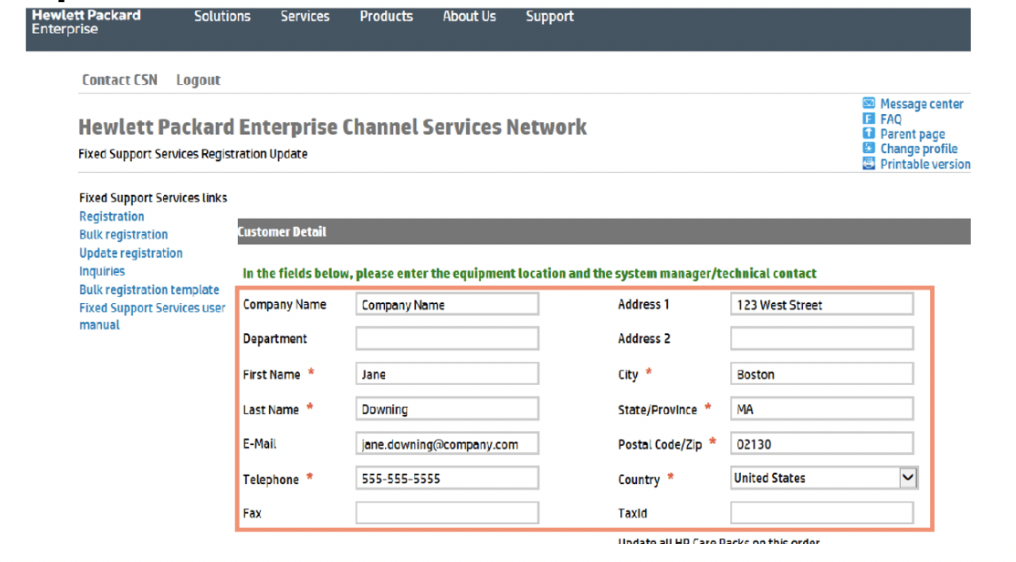Image resolution: width=1016 pixels, height=562 pixels.
Task: Open the Bulk registration template link
Action: (x=149, y=290)
